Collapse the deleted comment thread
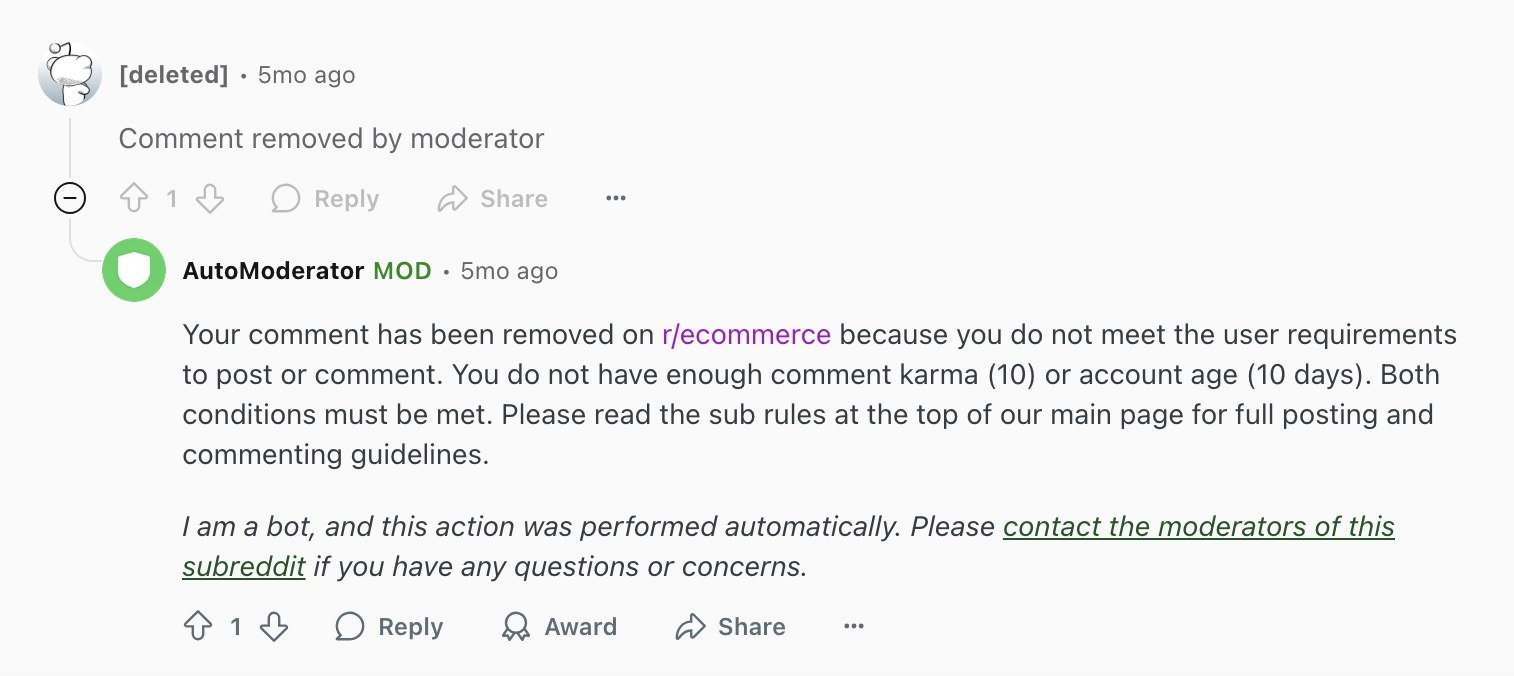Image resolution: width=1514 pixels, height=676 pixels. pyautogui.click(x=70, y=197)
